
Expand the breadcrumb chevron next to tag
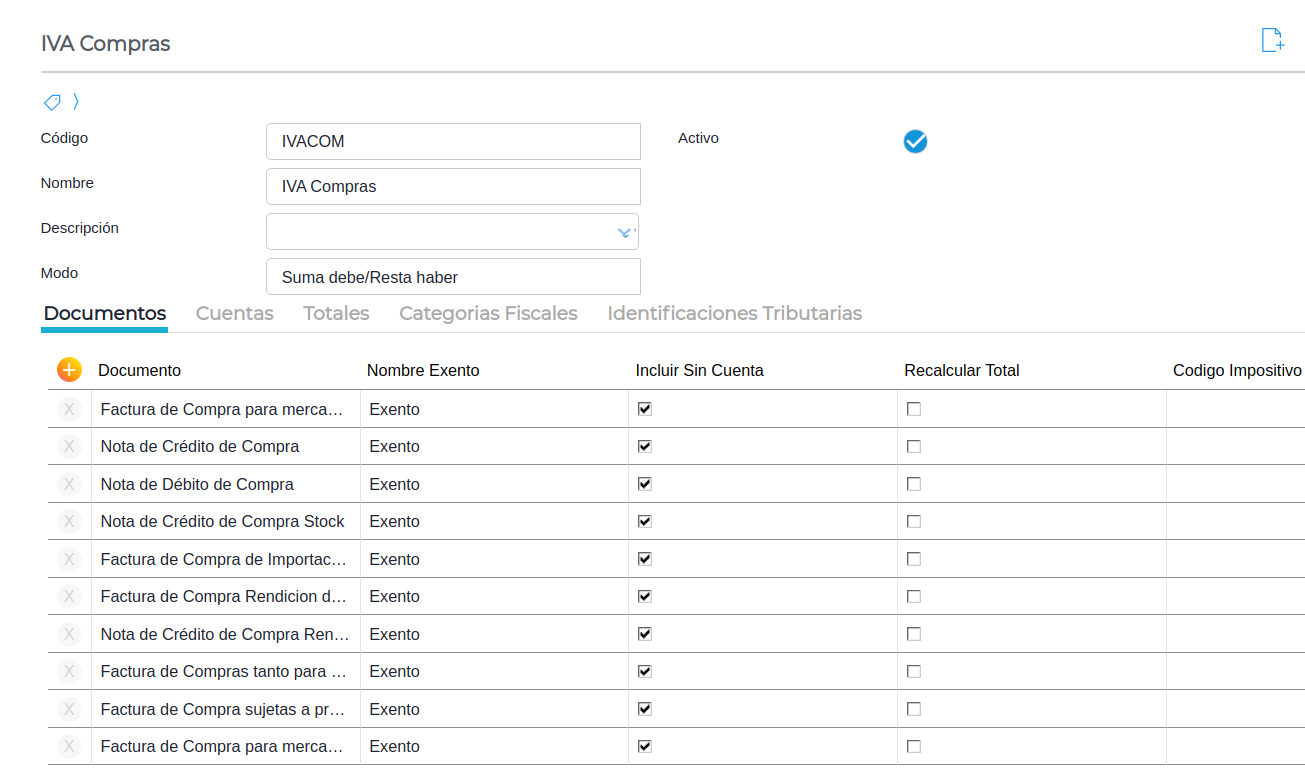[x=76, y=102]
